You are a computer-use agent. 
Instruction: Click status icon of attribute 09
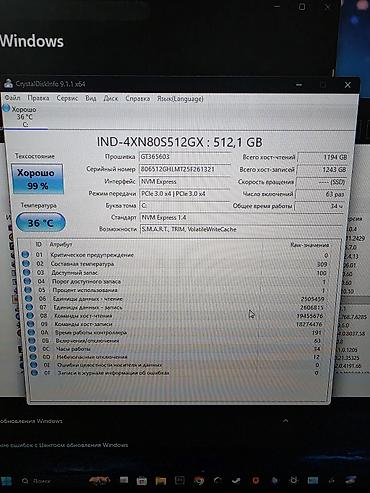(x=31, y=324)
